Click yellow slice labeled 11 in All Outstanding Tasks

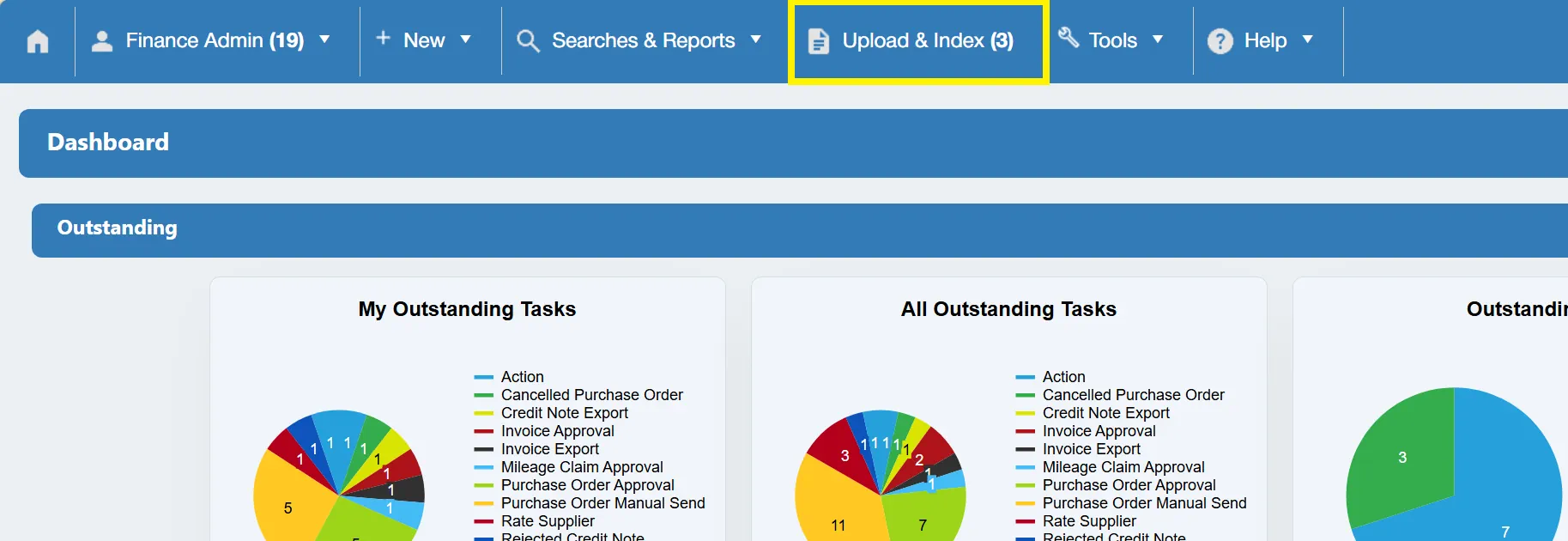coord(838,524)
